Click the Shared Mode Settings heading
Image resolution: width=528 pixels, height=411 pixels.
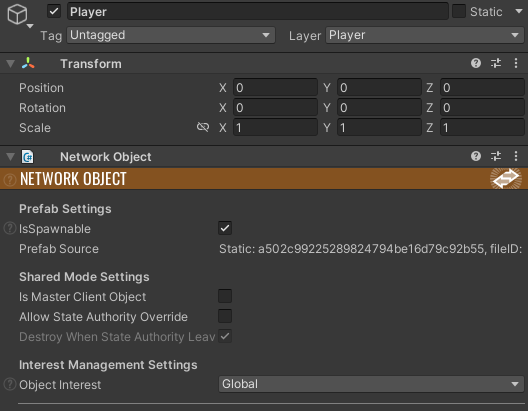pos(84,277)
